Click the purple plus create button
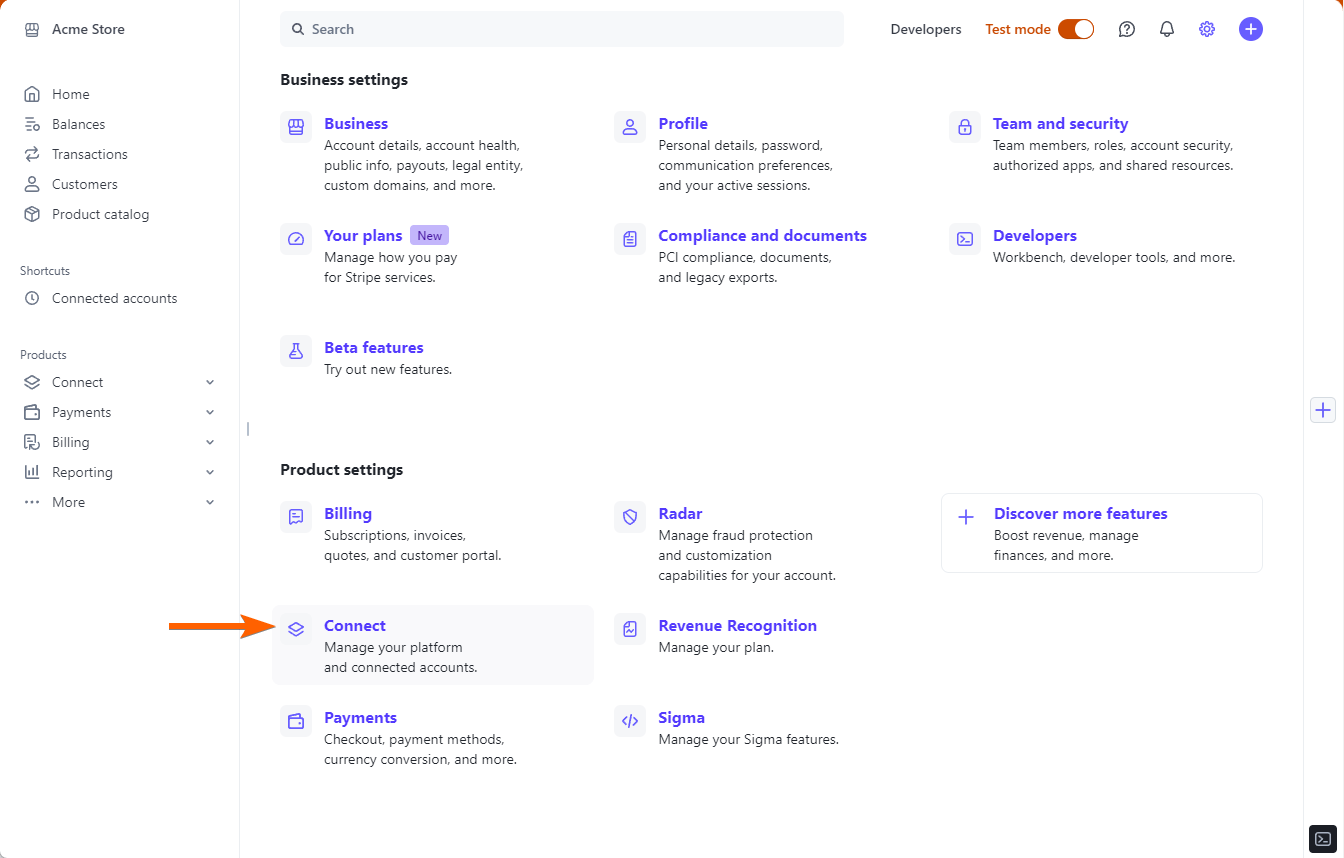This screenshot has width=1344, height=858. [x=1250, y=29]
